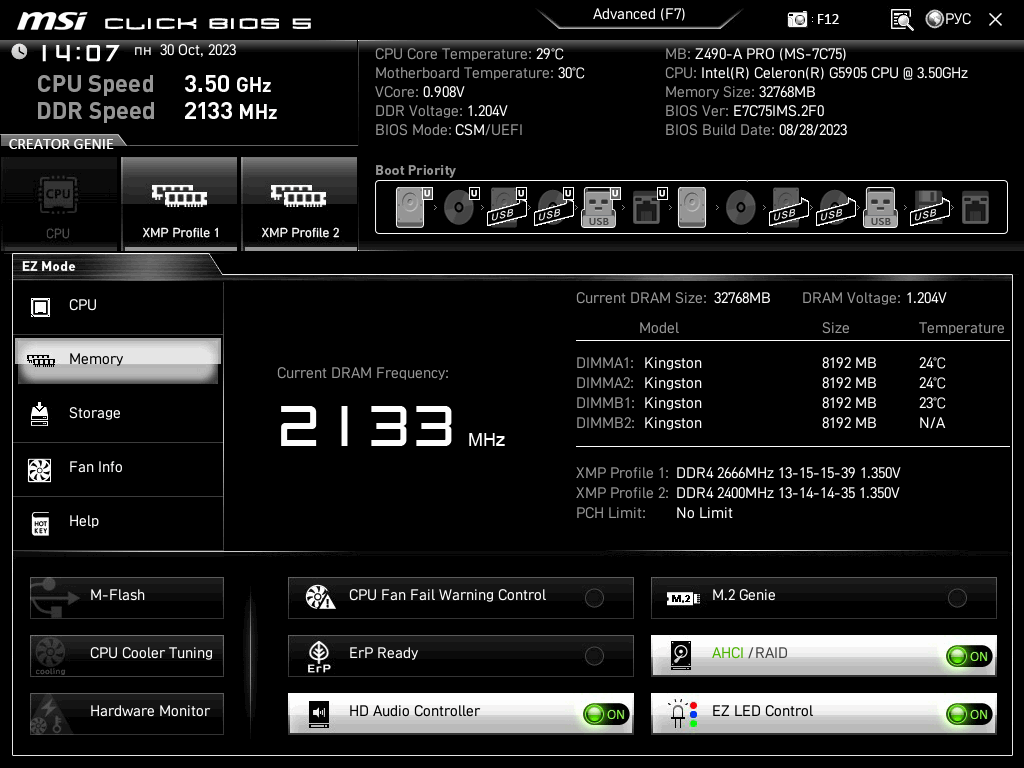Show Fan Info

[118, 468]
